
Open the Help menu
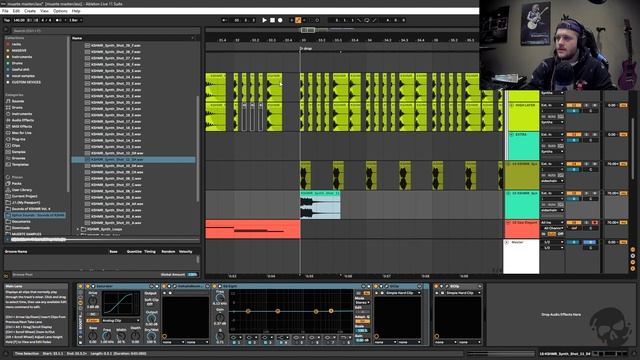coord(76,11)
